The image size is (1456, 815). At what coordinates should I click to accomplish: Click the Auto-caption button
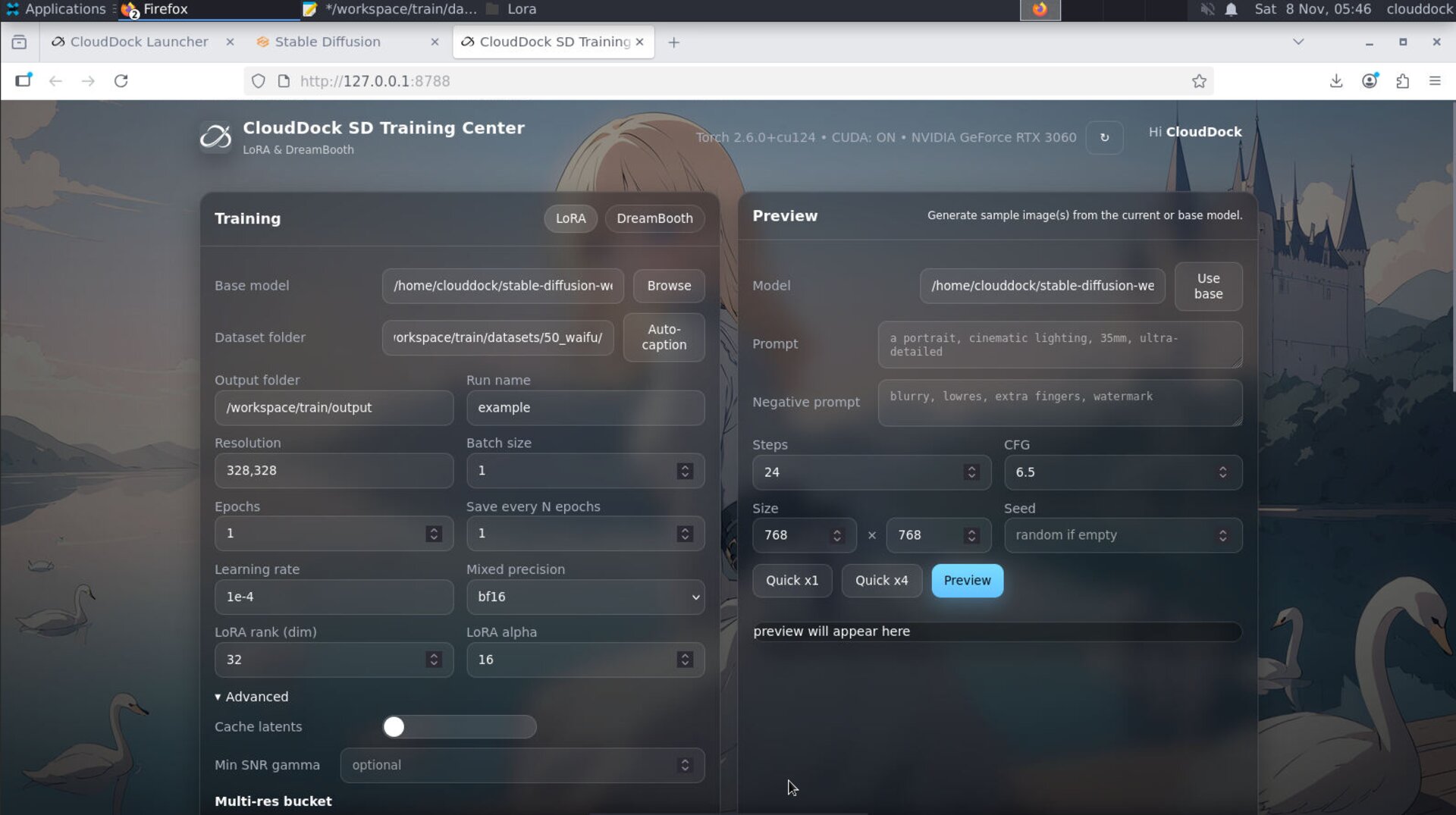(664, 337)
